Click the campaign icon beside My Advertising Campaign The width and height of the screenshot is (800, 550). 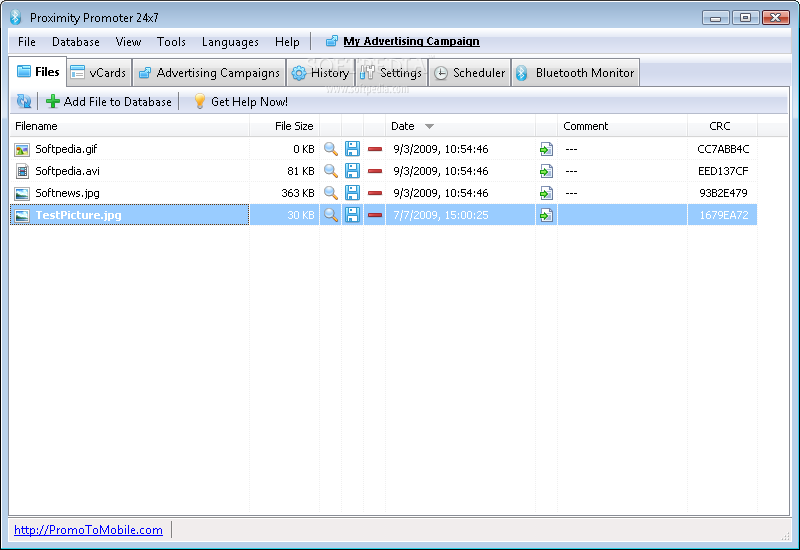coord(332,41)
